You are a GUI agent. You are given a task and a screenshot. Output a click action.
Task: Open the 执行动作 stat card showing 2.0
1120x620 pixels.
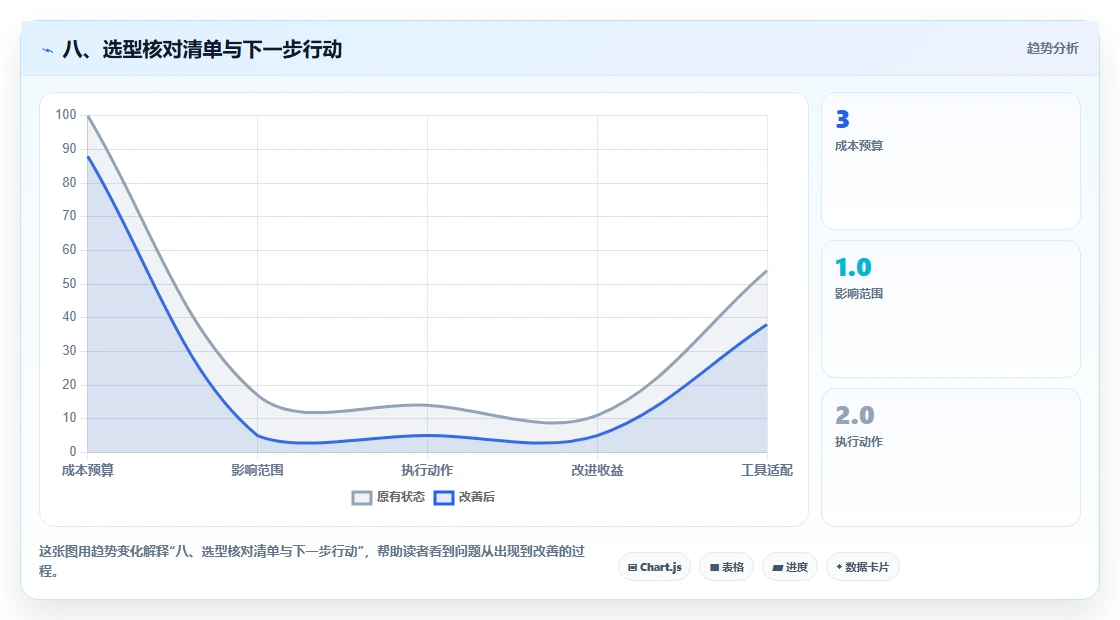point(951,457)
